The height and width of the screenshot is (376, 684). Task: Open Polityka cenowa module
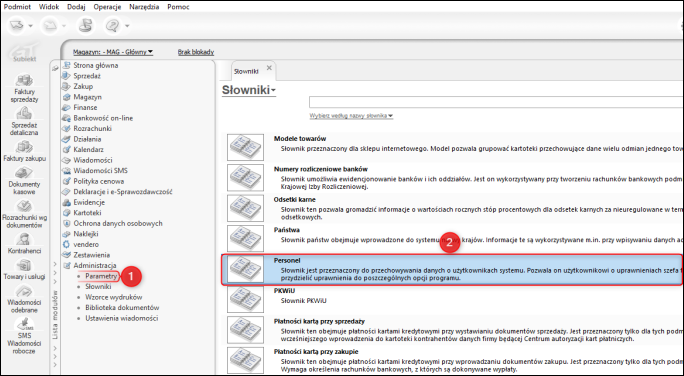pos(99,181)
